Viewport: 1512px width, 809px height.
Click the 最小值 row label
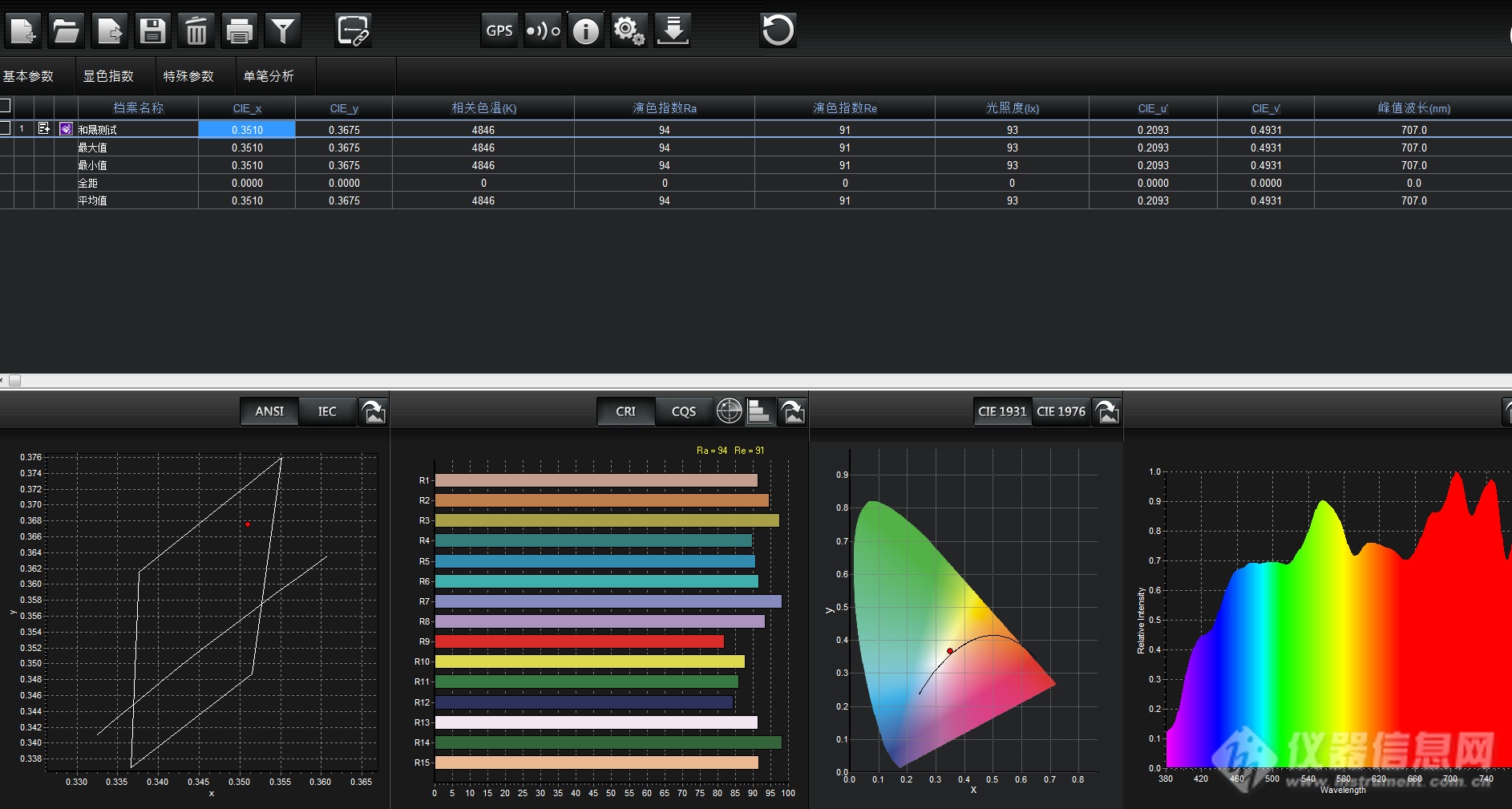92,165
